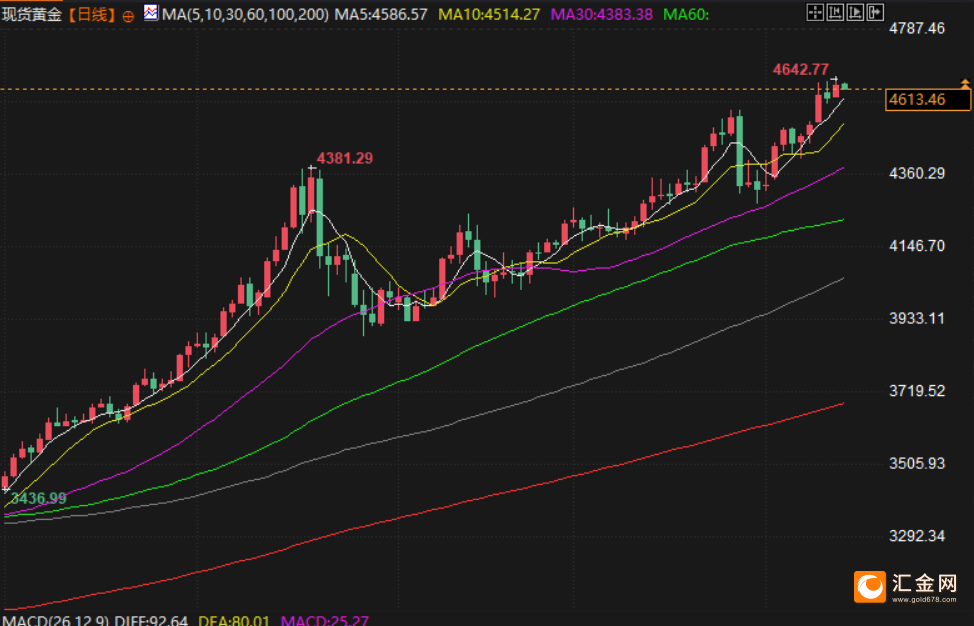The height and width of the screenshot is (626, 974).
Task: Click the MA5:4586.57 value
Action: click(x=381, y=14)
